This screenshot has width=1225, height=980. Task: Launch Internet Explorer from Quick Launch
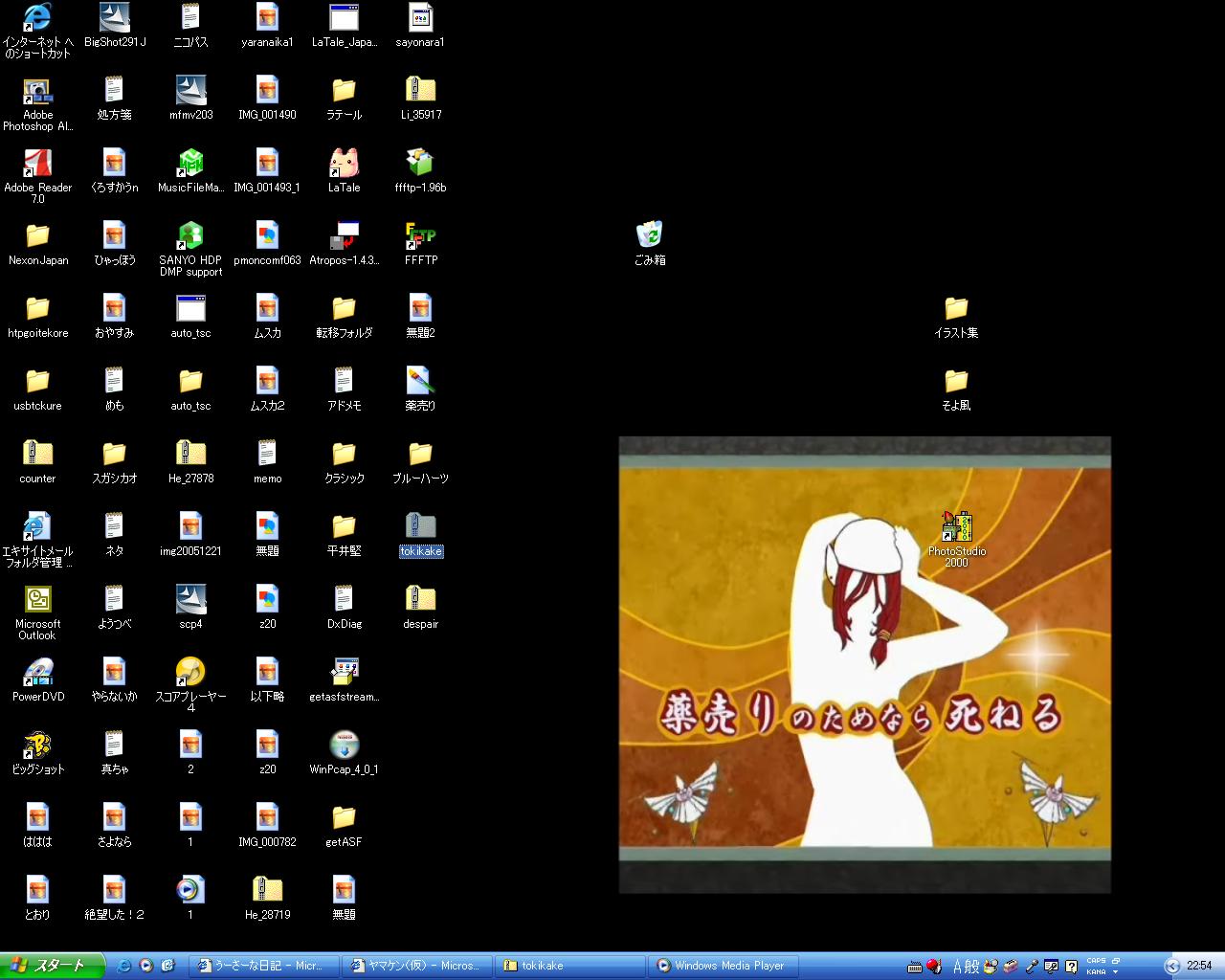[x=124, y=967]
